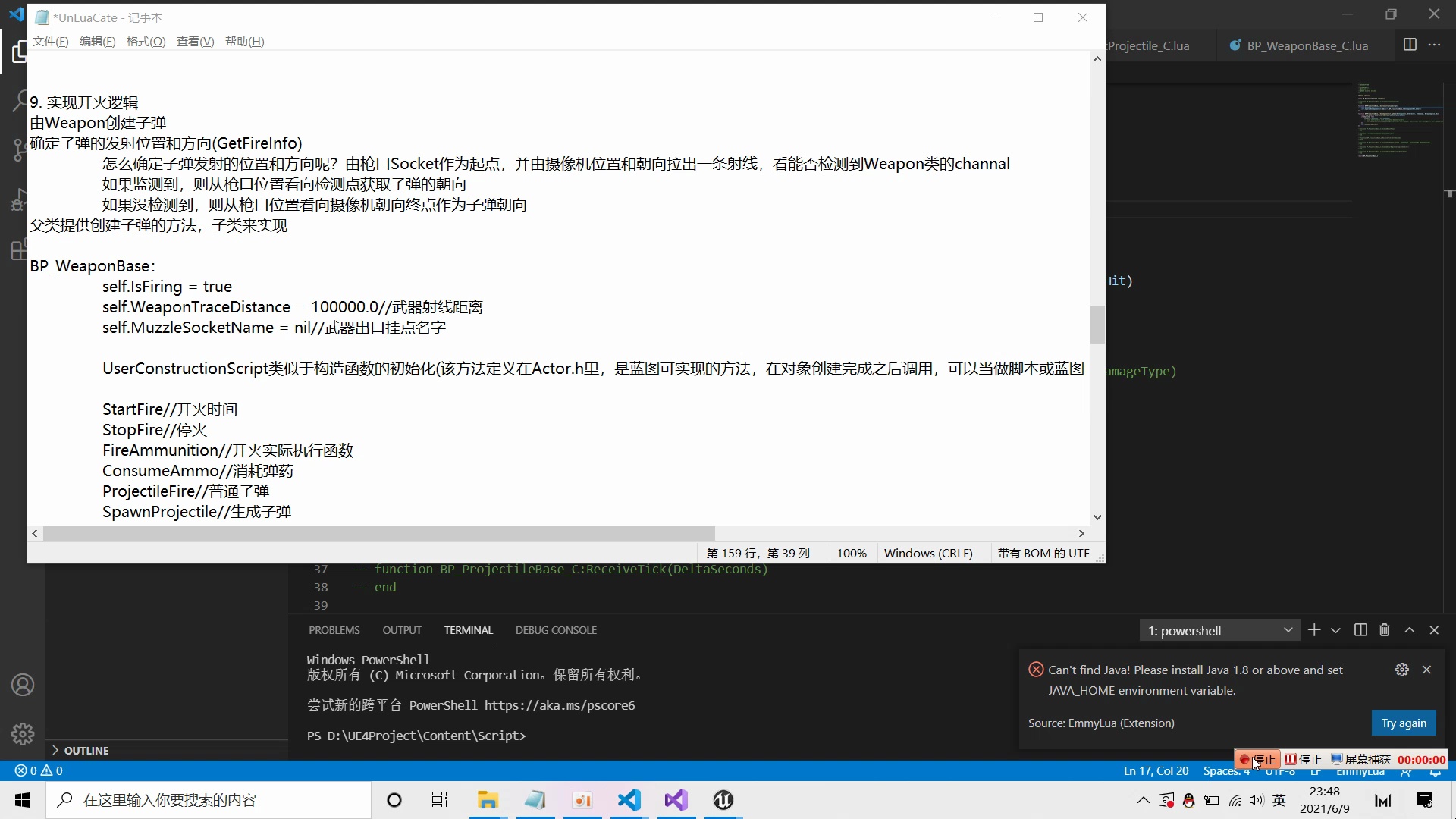The image size is (1456, 819).
Task: Click the EmmyLua status bar item
Action: (x=1360, y=771)
